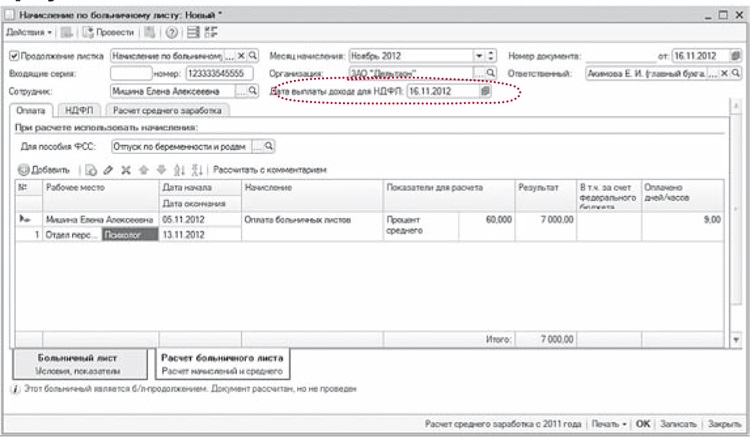750x437 pixels.
Task: Click the Записать button
Action: click(678, 423)
